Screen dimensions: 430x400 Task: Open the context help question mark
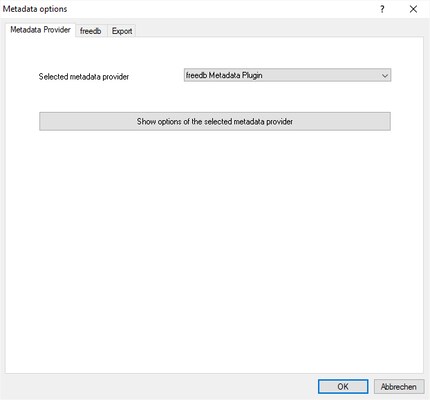coord(382,9)
